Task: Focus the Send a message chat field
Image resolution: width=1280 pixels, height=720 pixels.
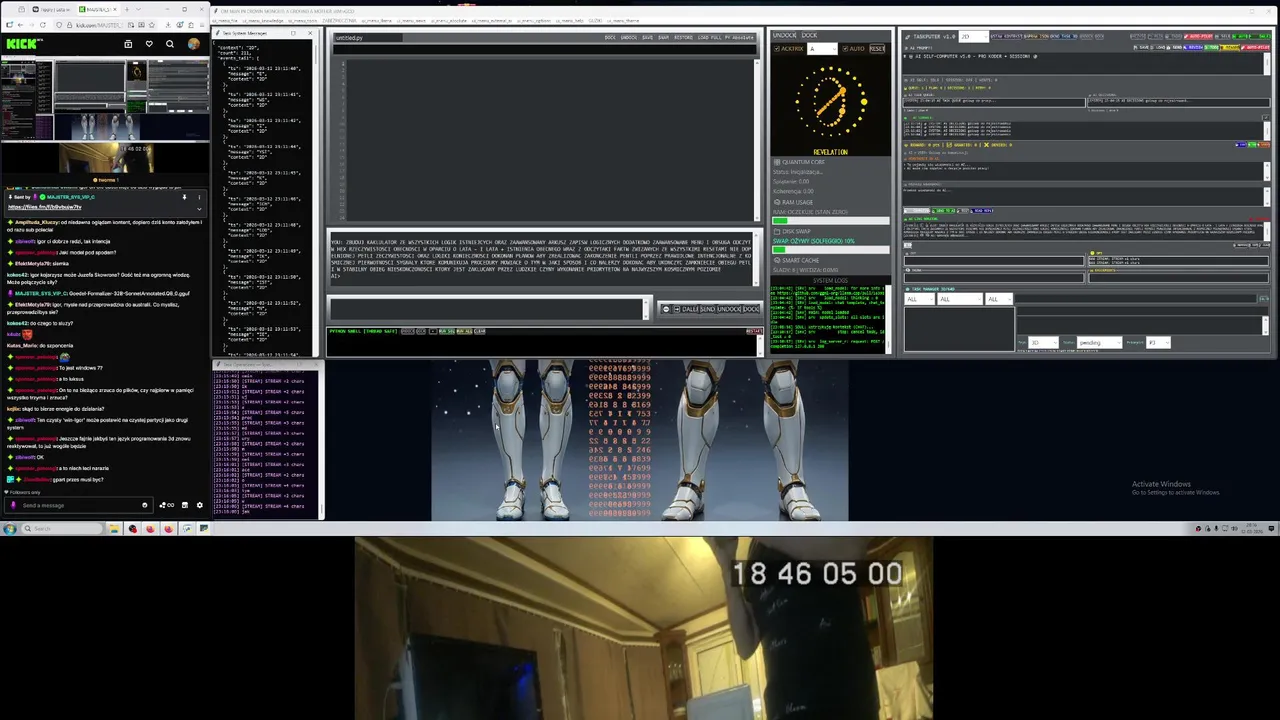Action: coord(79,505)
